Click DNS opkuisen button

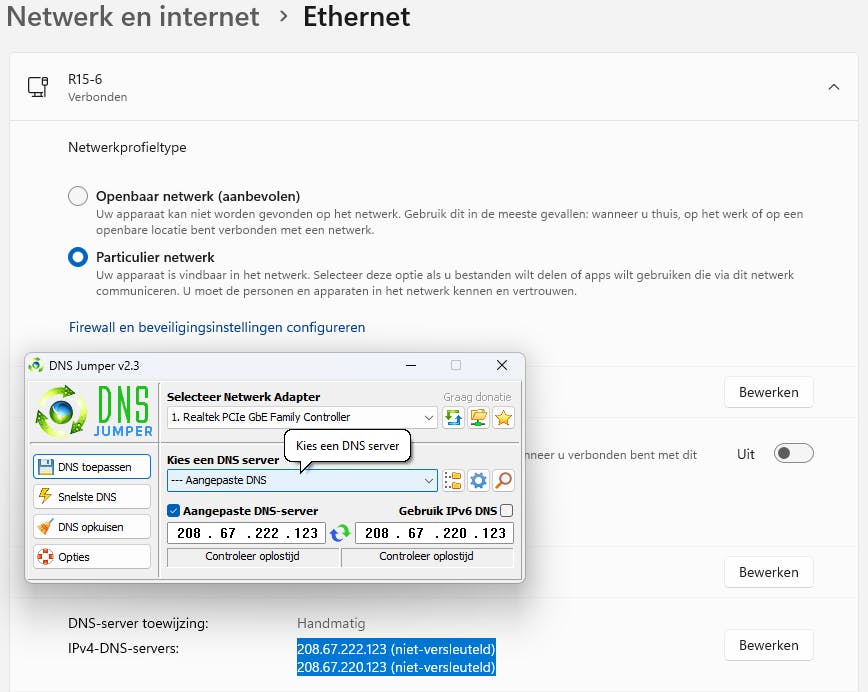[92, 526]
